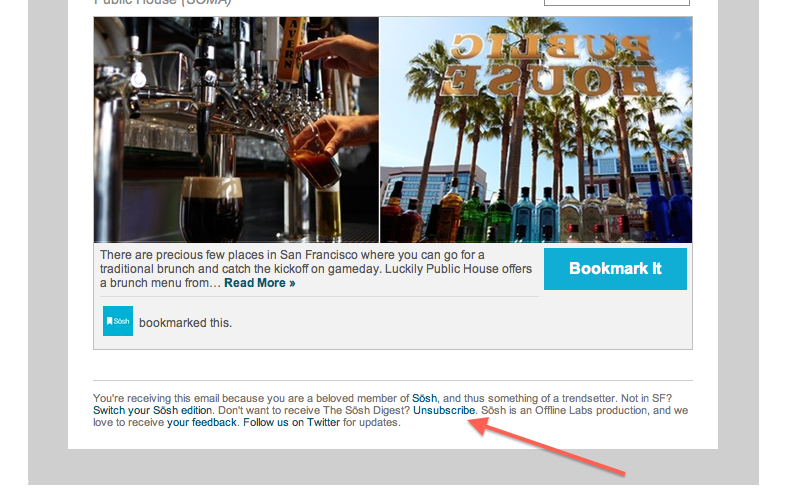The height and width of the screenshot is (502, 788).
Task: Open the Sösh link in footer
Action: (424, 398)
